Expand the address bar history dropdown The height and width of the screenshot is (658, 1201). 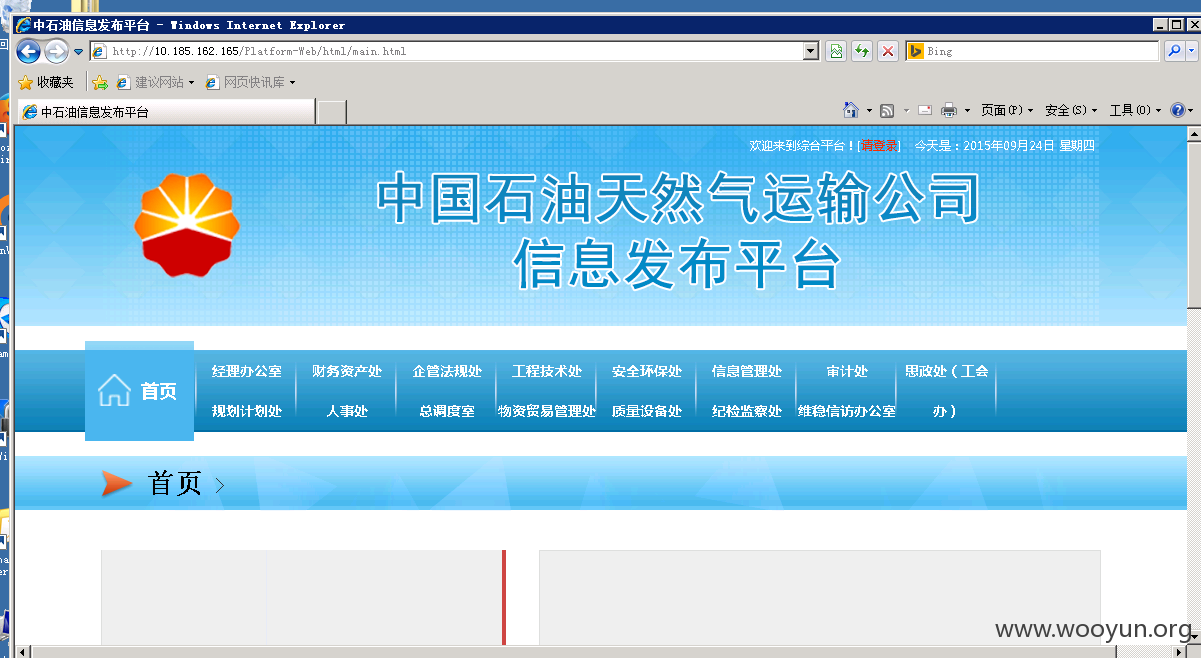812,51
